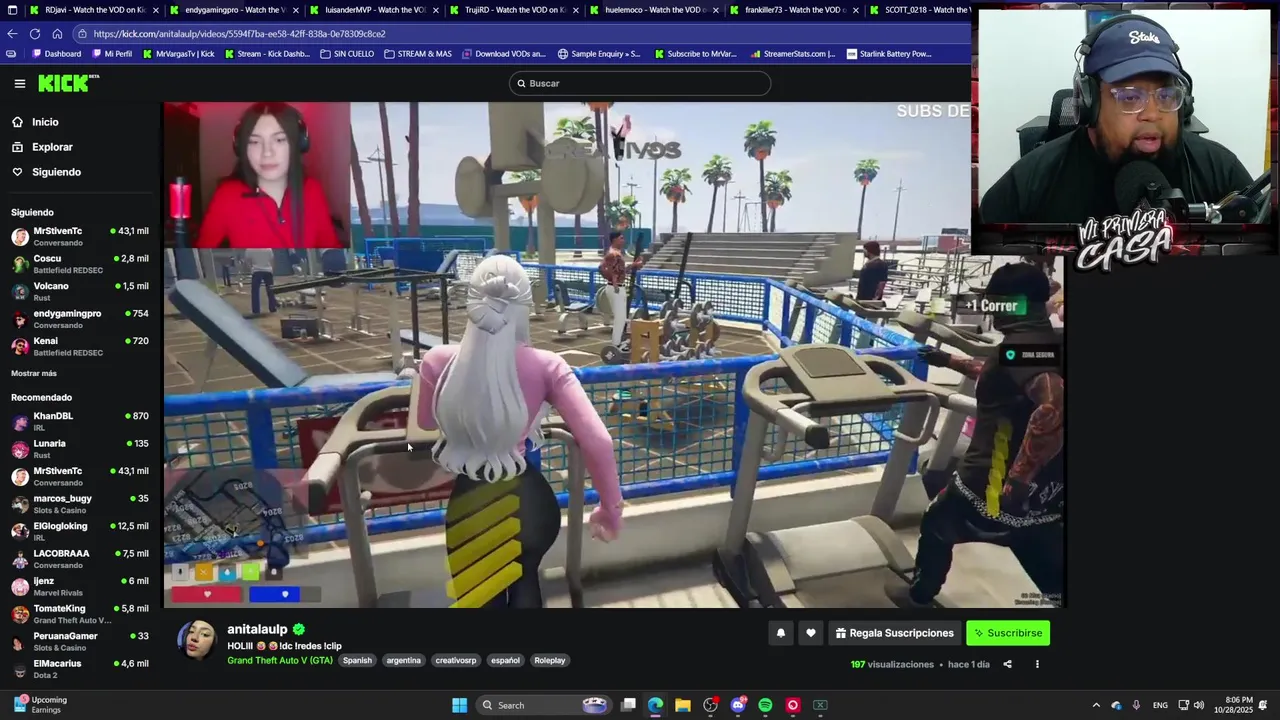Open TomateKing recommended channel
Image resolution: width=1280 pixels, height=720 pixels.
(80, 614)
